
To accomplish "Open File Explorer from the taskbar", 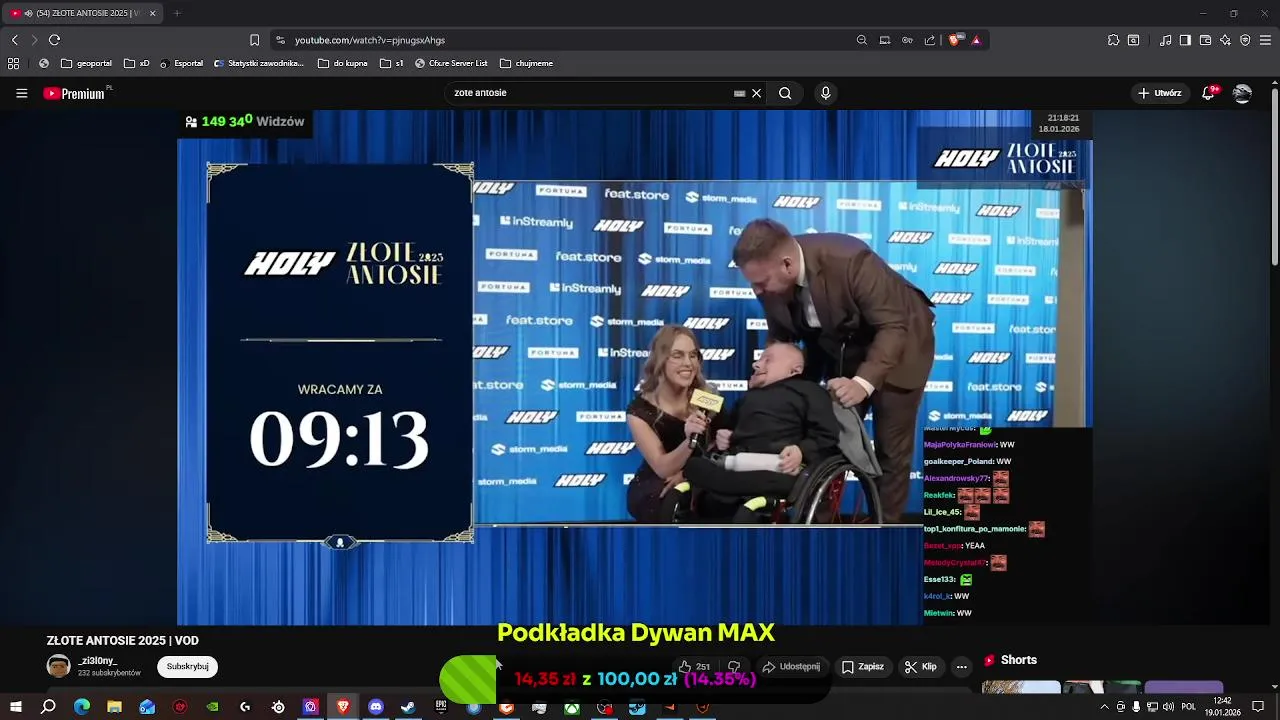I will (114, 707).
